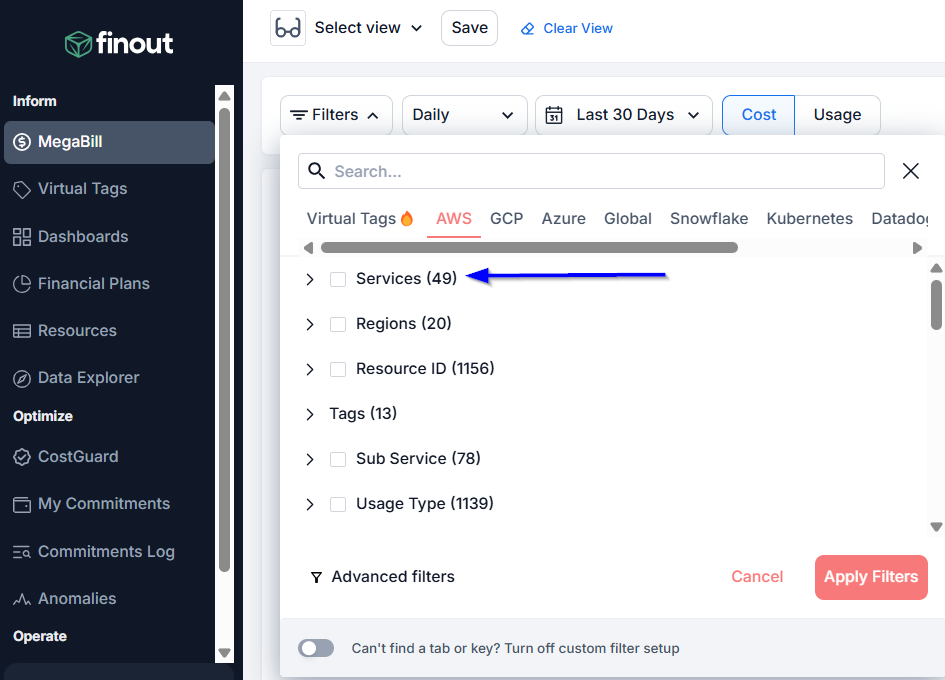The height and width of the screenshot is (680, 945).
Task: Switch to the Kubernetes filter tab
Action: tap(809, 218)
